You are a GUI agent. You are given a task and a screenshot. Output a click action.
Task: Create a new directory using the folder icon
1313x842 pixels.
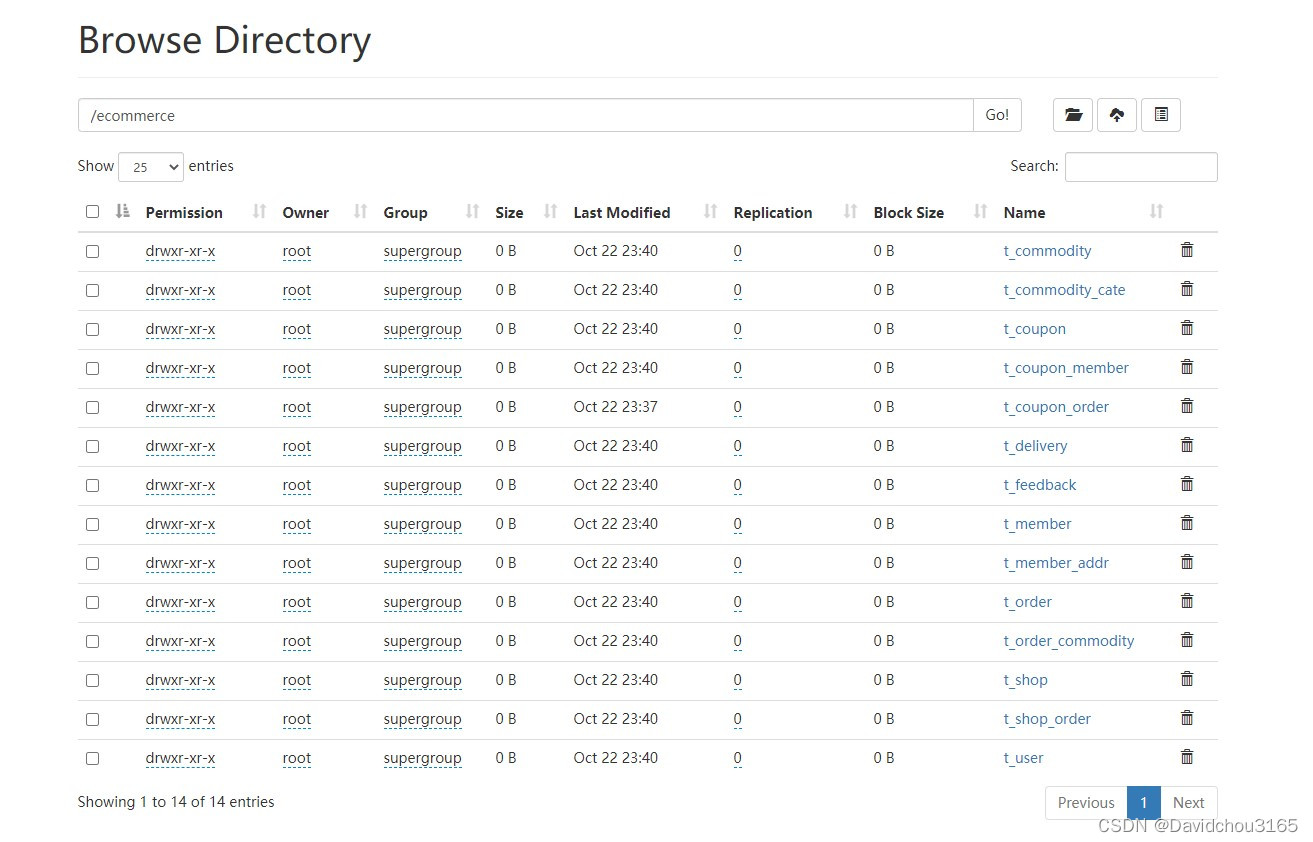click(1072, 114)
